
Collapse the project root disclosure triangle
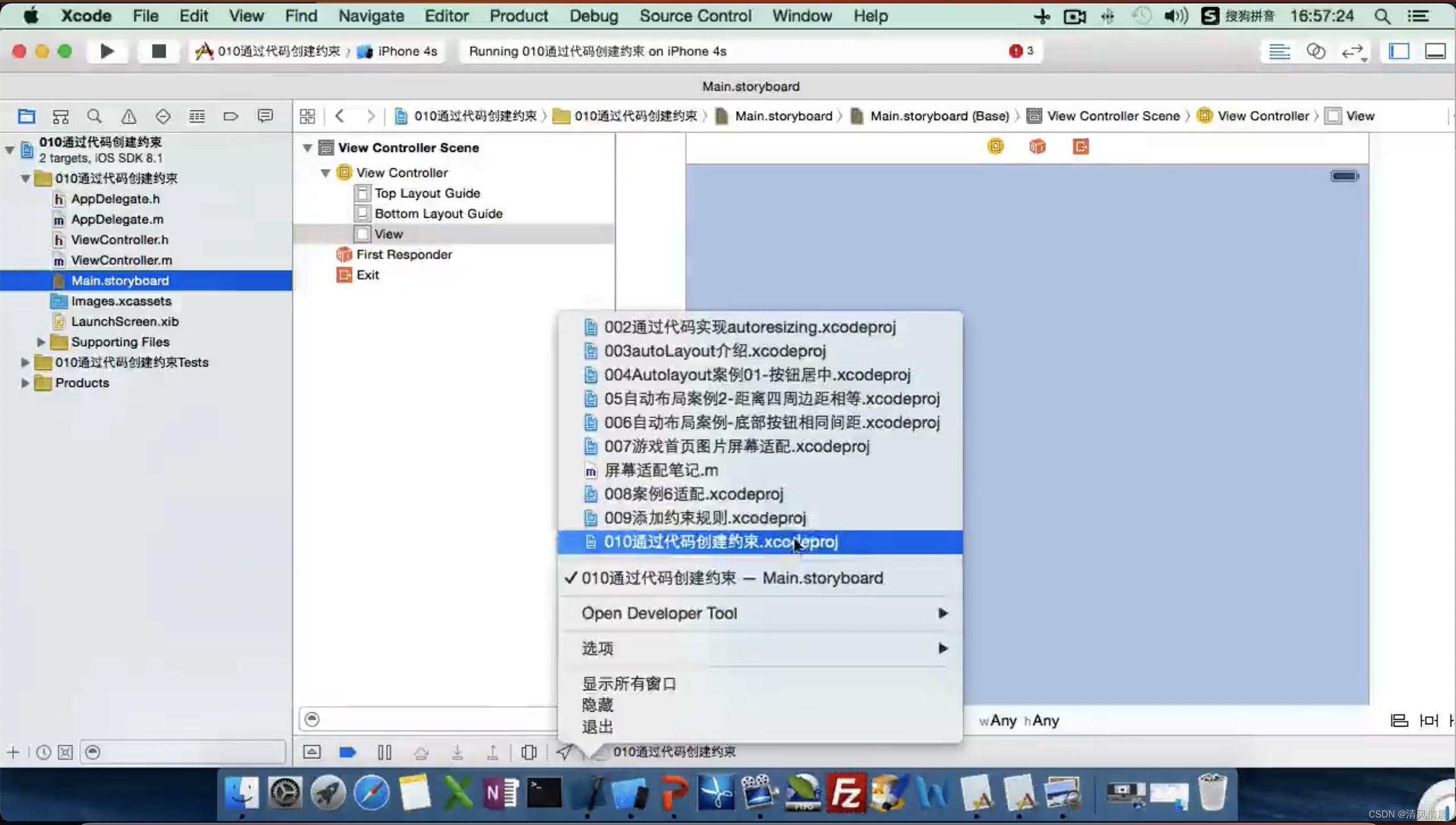click(x=10, y=150)
